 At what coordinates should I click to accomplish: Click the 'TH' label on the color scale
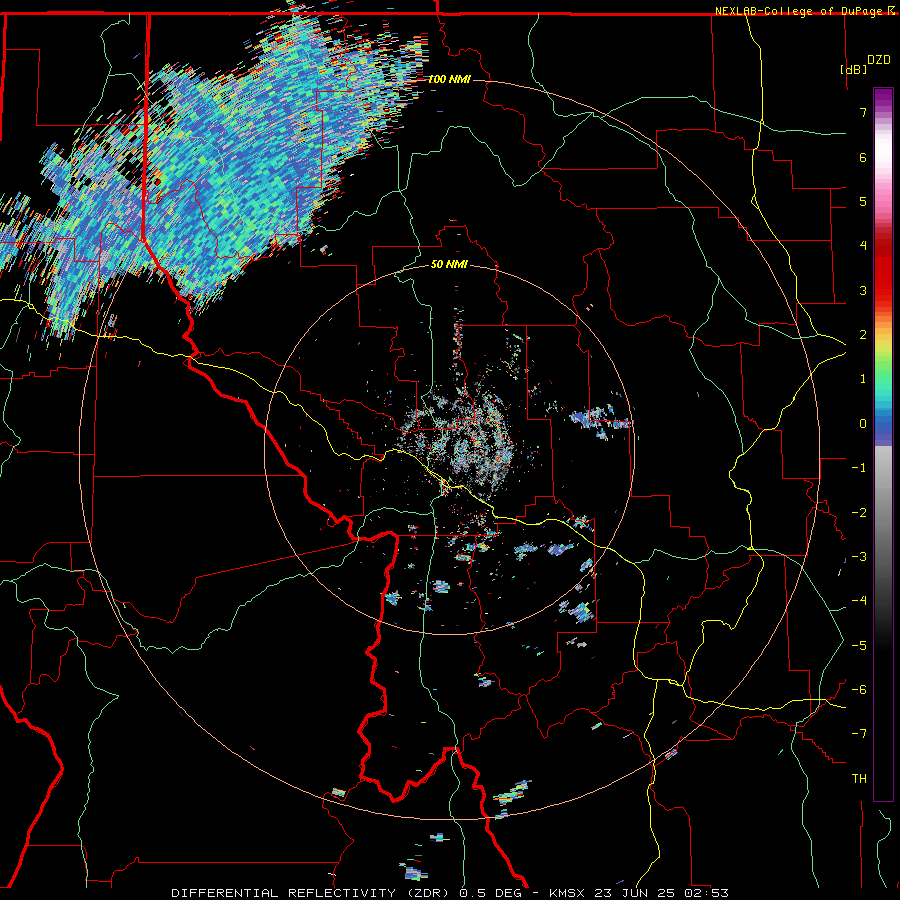(859, 779)
